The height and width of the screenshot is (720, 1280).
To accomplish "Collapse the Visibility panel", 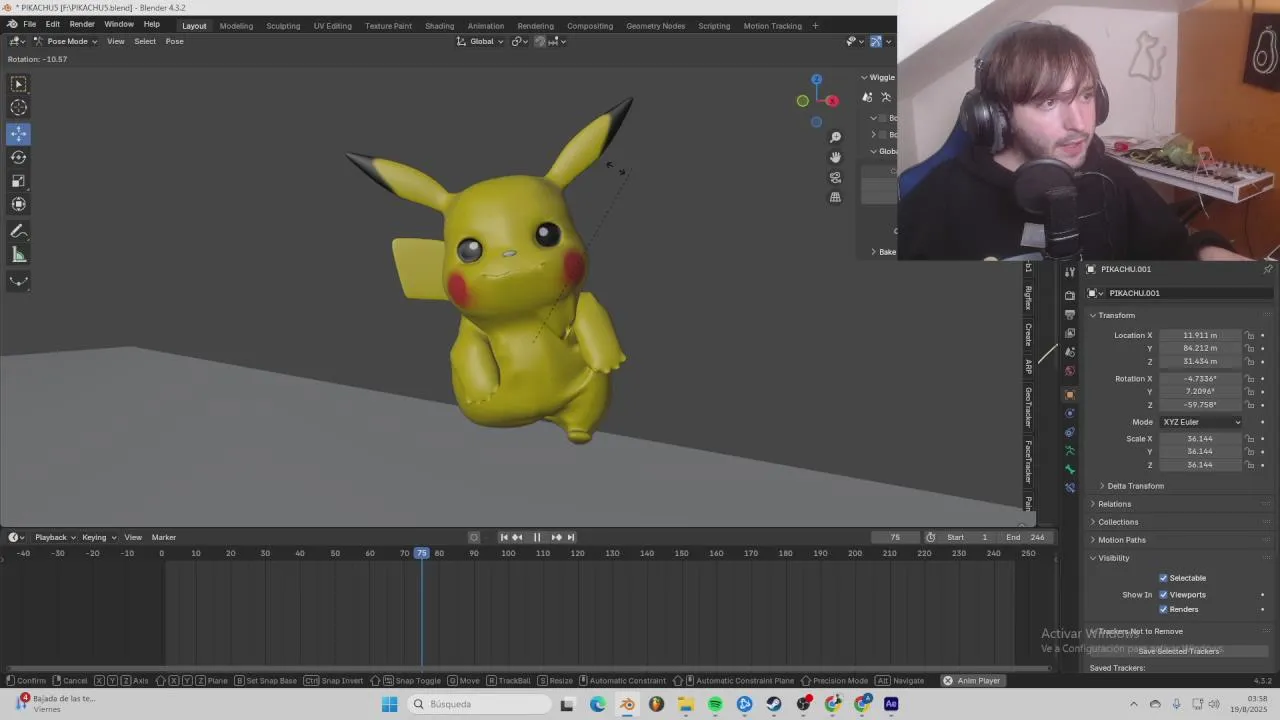I will (x=1113, y=558).
